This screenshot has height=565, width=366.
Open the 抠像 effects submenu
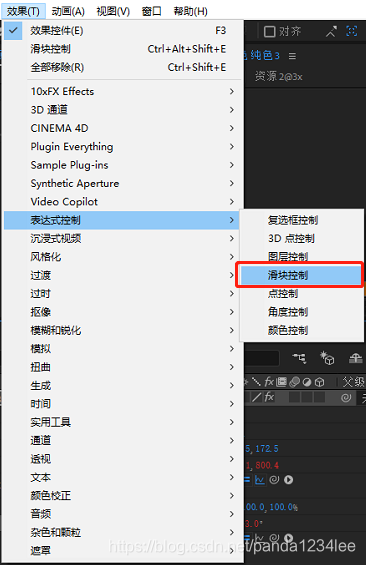pyautogui.click(x=122, y=312)
